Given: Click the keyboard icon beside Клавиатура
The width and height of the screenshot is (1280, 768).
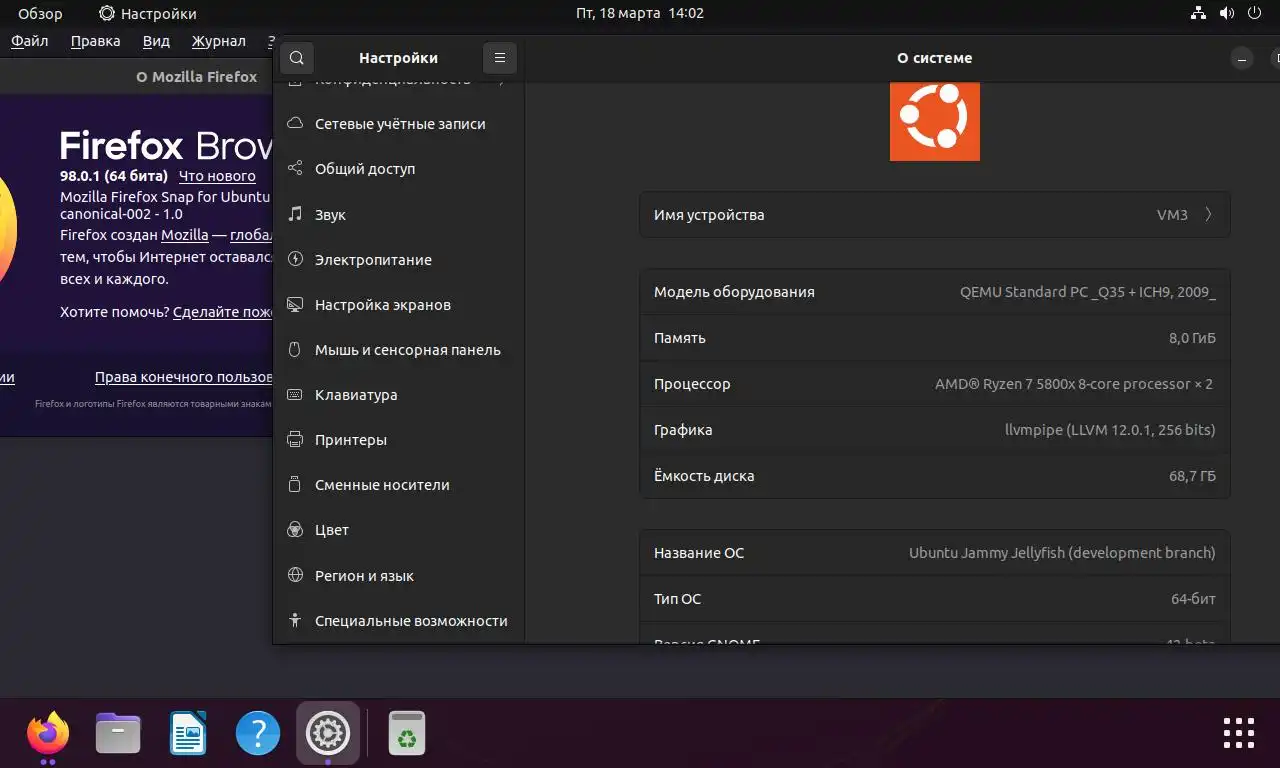Looking at the screenshot, I should 295,395.
